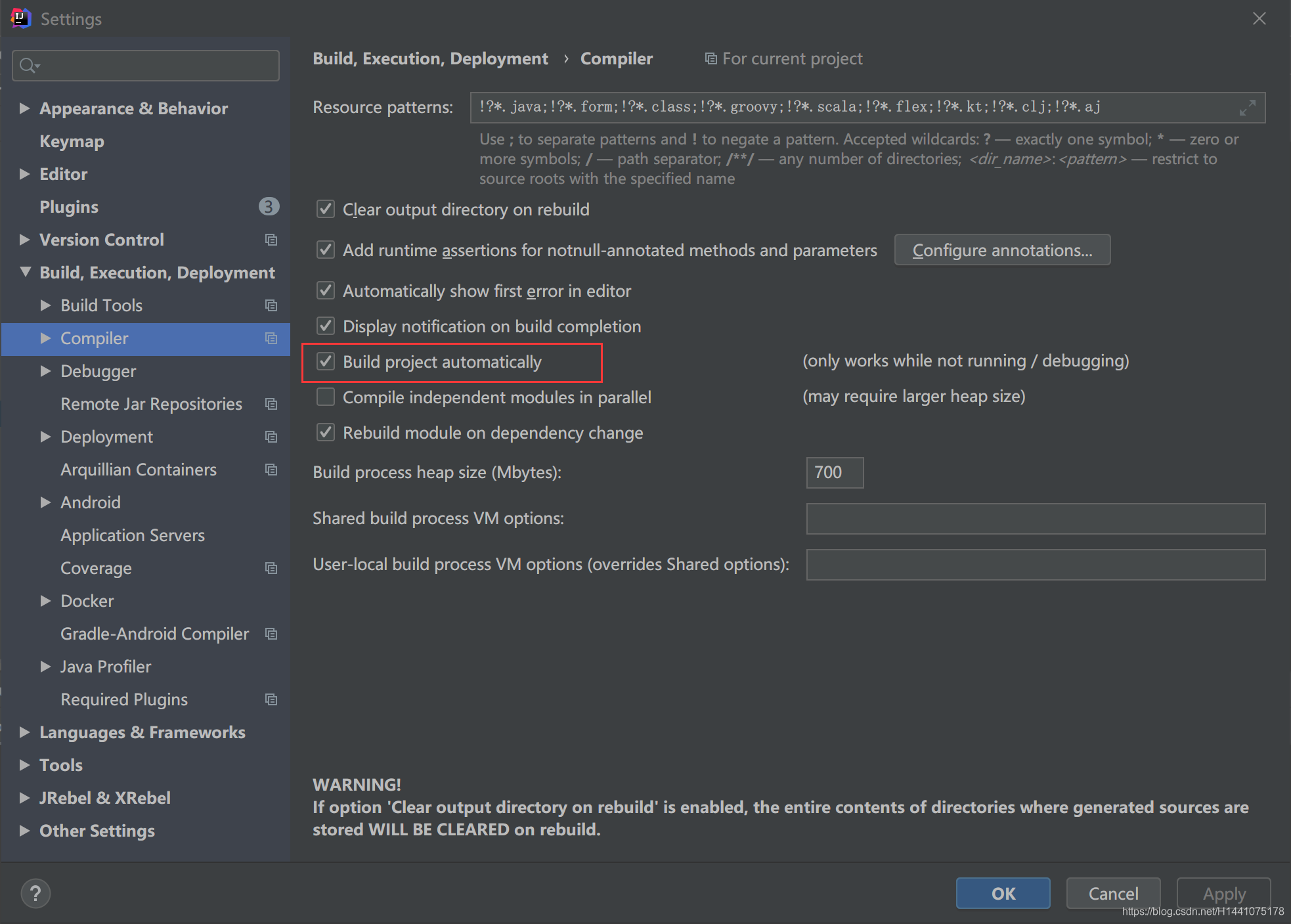Screen dimensions: 1291x924
Task: Collapse Build, Execution, Deployment section
Action: coord(25,272)
